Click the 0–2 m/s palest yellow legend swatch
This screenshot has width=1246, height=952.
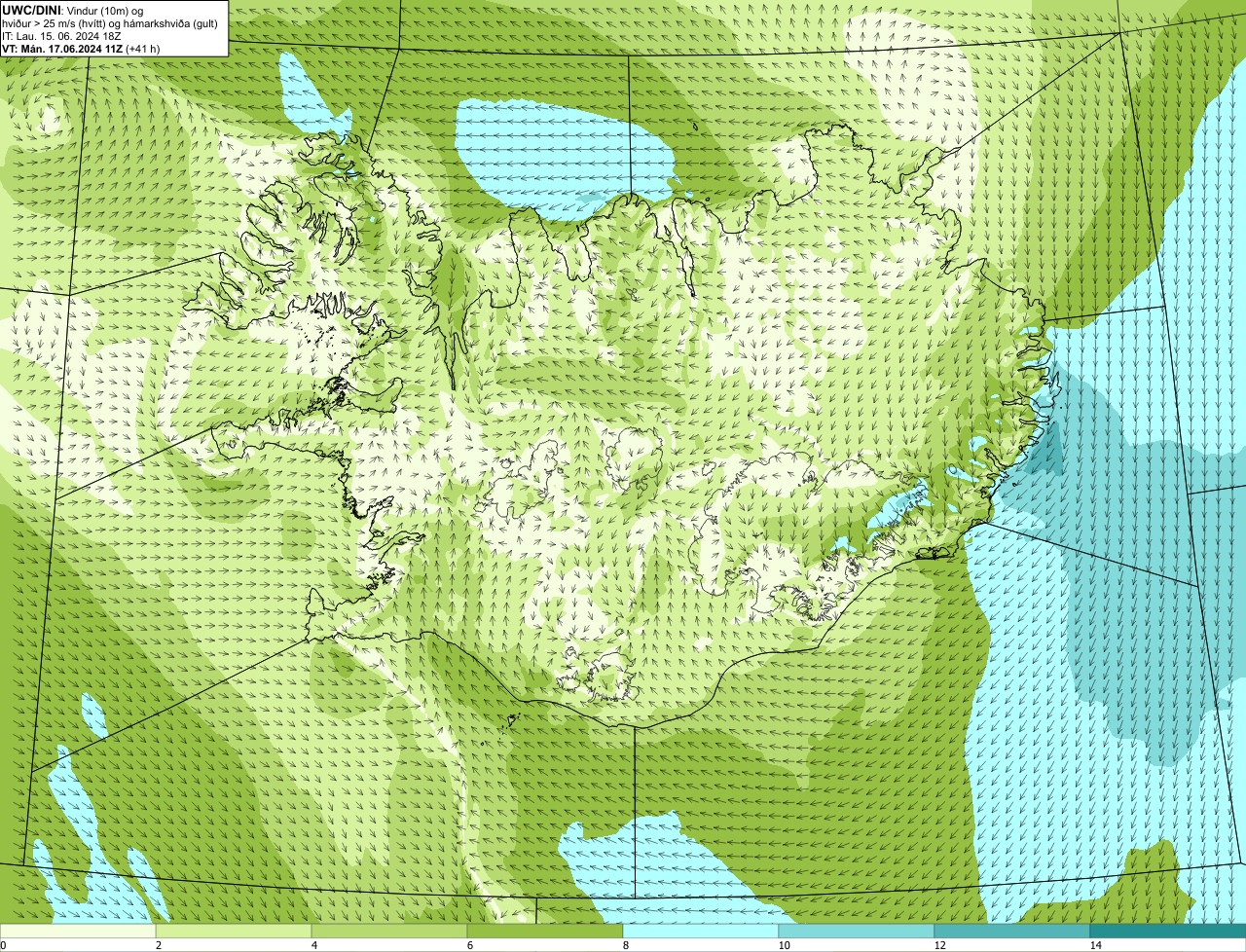[78, 931]
